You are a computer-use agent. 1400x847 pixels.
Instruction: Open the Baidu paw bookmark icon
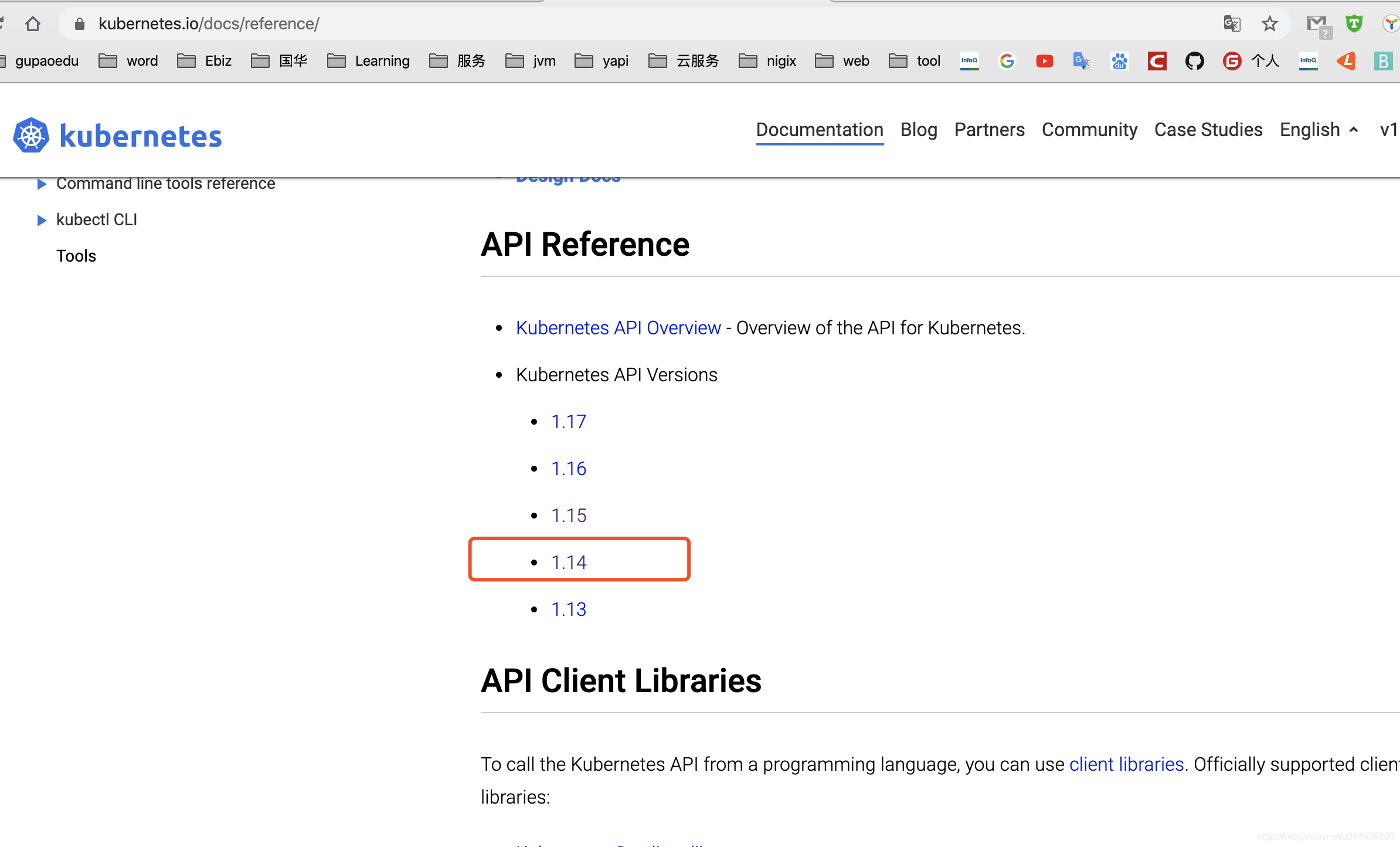(x=1119, y=61)
